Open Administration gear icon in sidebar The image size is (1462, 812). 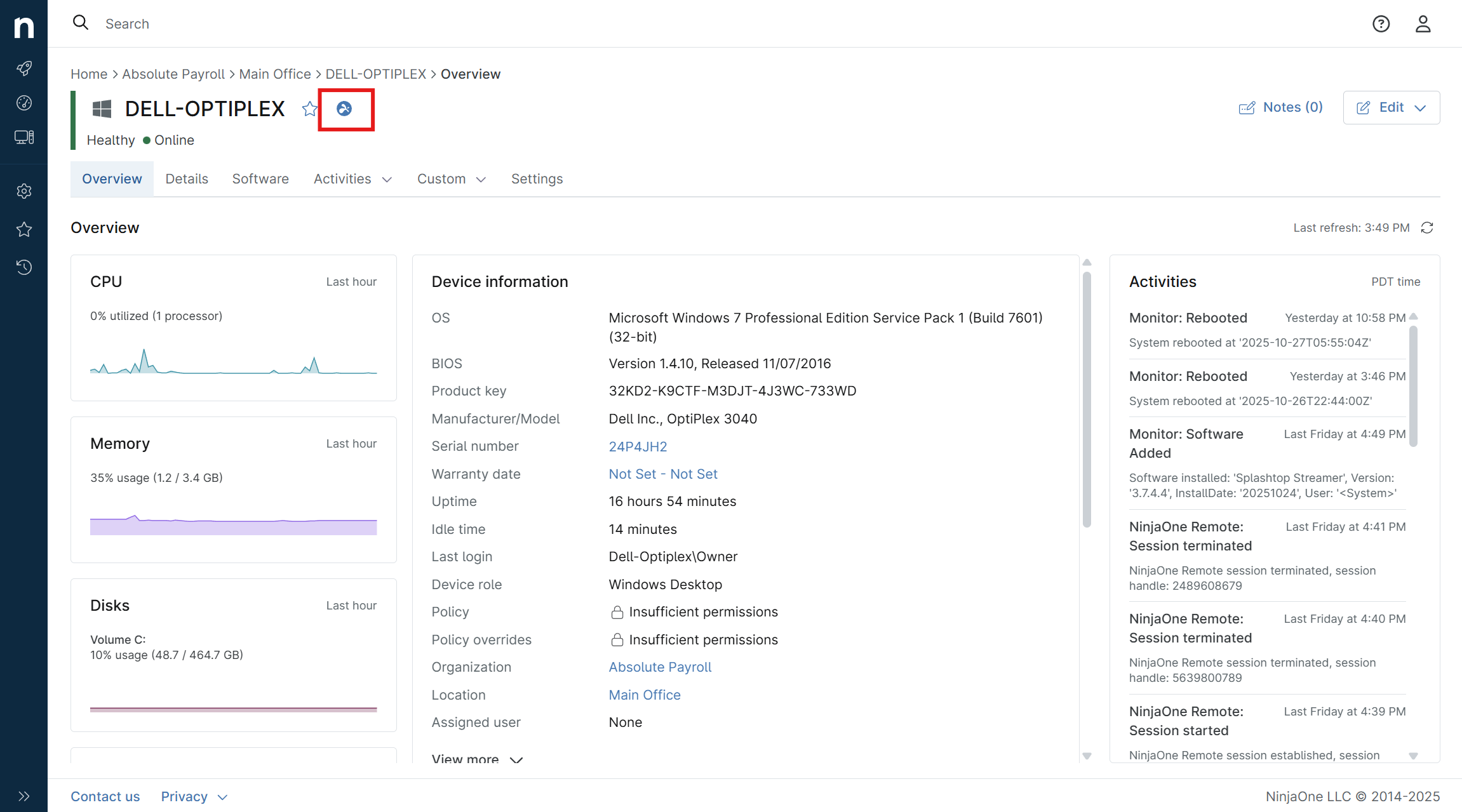(24, 191)
